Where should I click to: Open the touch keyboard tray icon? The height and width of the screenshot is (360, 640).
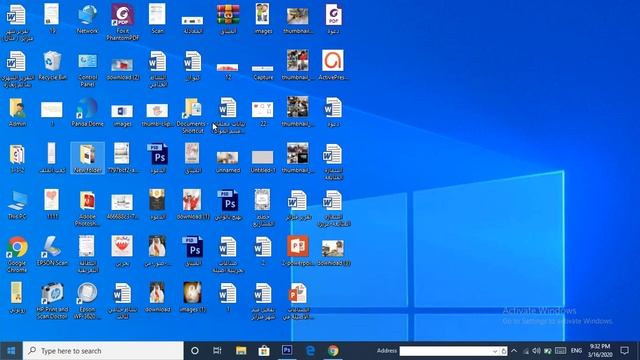point(561,351)
